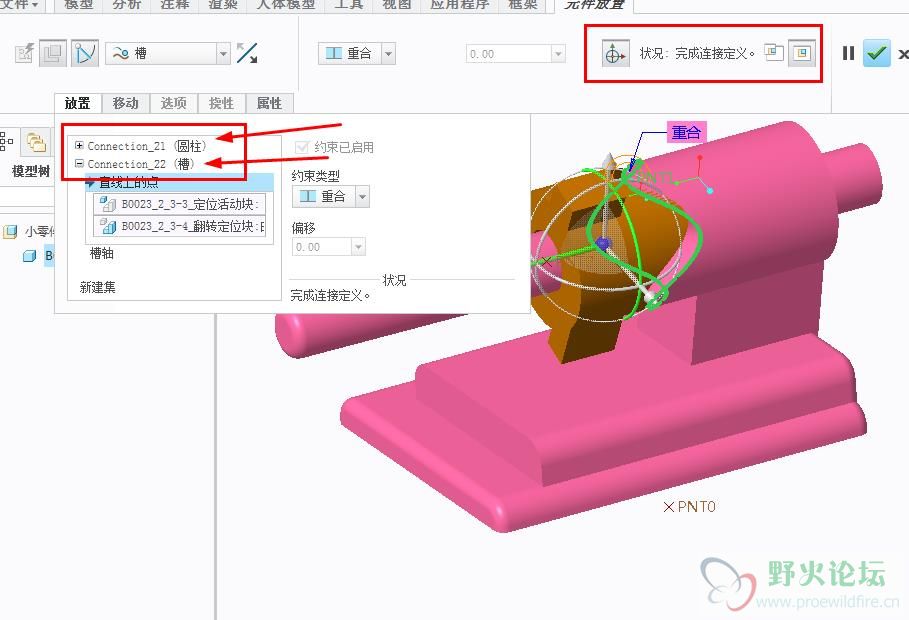Viewport: 909px width, 620px height.
Task: Toggle the 3D dragger display icon
Action: [x=615, y=53]
